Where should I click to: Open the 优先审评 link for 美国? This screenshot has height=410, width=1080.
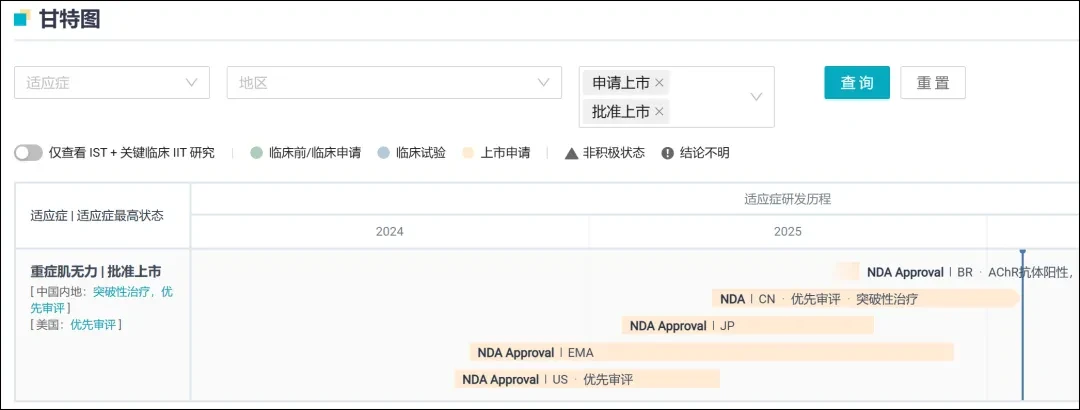[93, 325]
